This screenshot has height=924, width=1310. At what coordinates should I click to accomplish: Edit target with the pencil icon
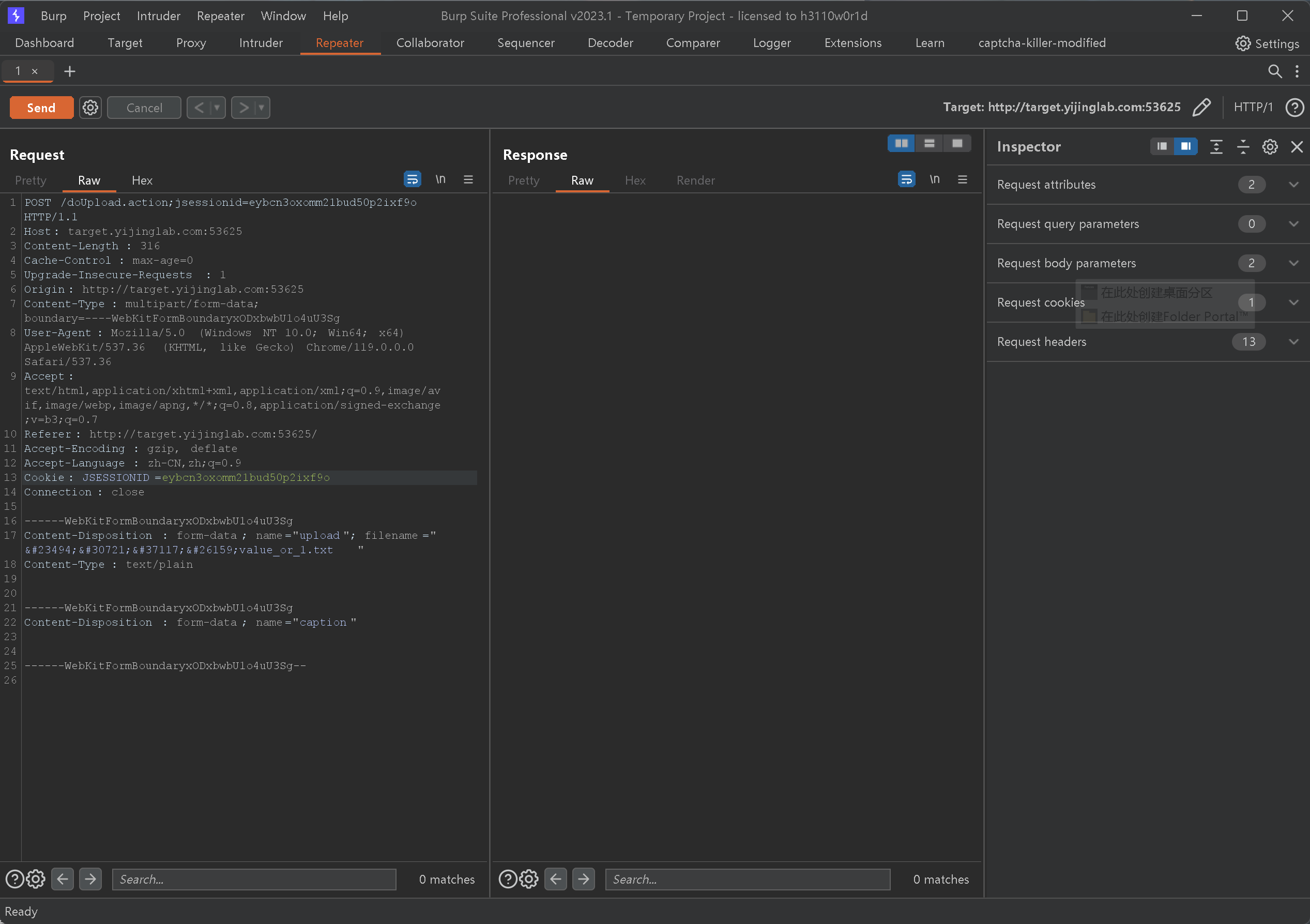[1201, 108]
